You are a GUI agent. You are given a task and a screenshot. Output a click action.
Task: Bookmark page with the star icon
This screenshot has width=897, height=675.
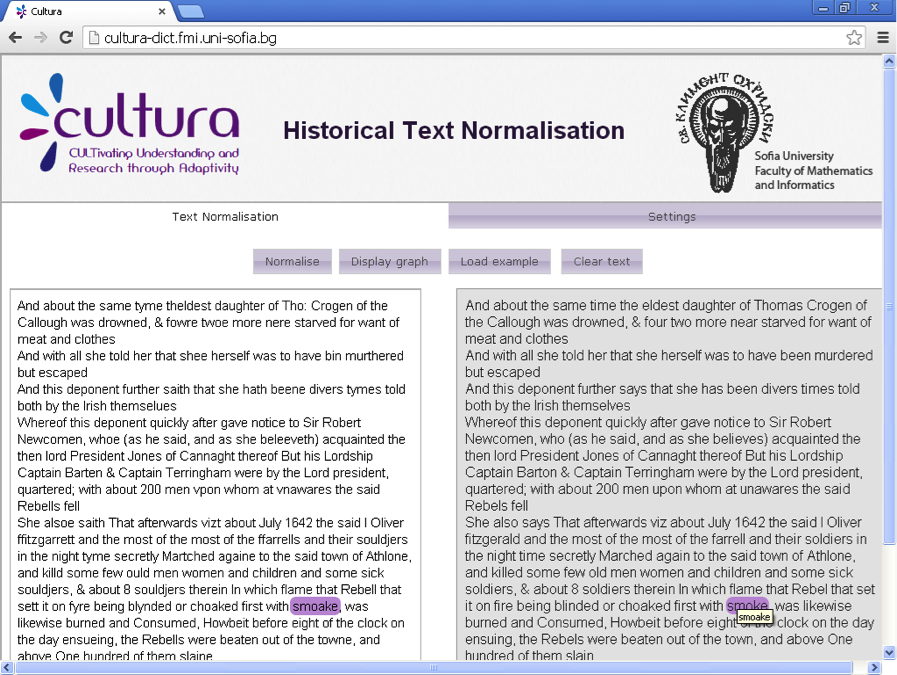[853, 38]
